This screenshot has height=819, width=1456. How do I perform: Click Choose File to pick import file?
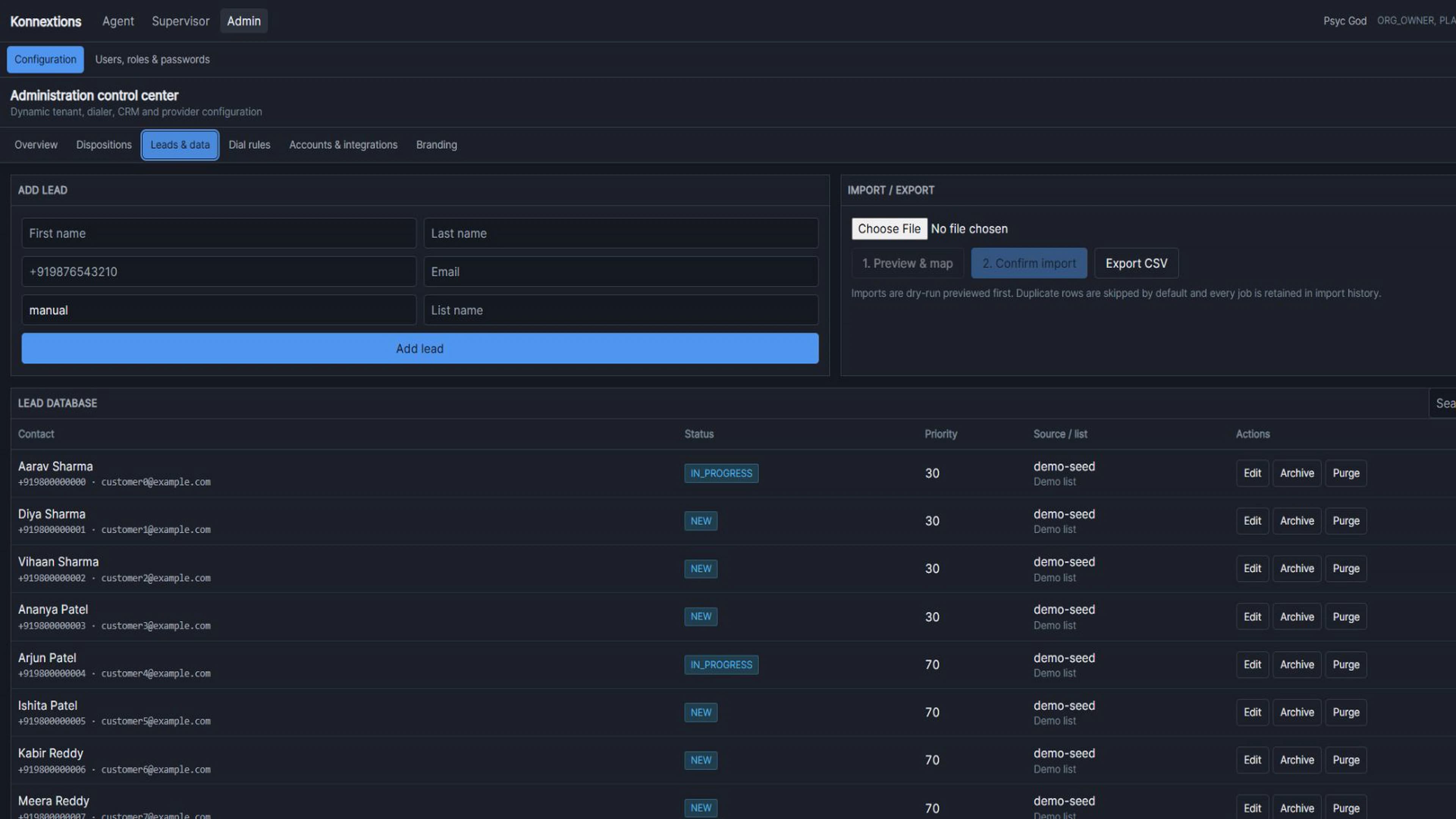point(889,229)
